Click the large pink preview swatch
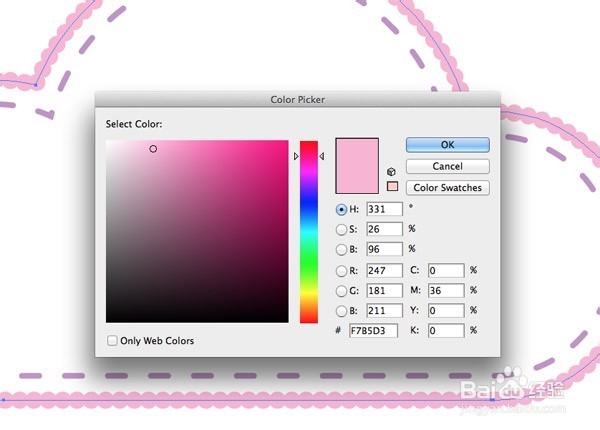 click(357, 166)
